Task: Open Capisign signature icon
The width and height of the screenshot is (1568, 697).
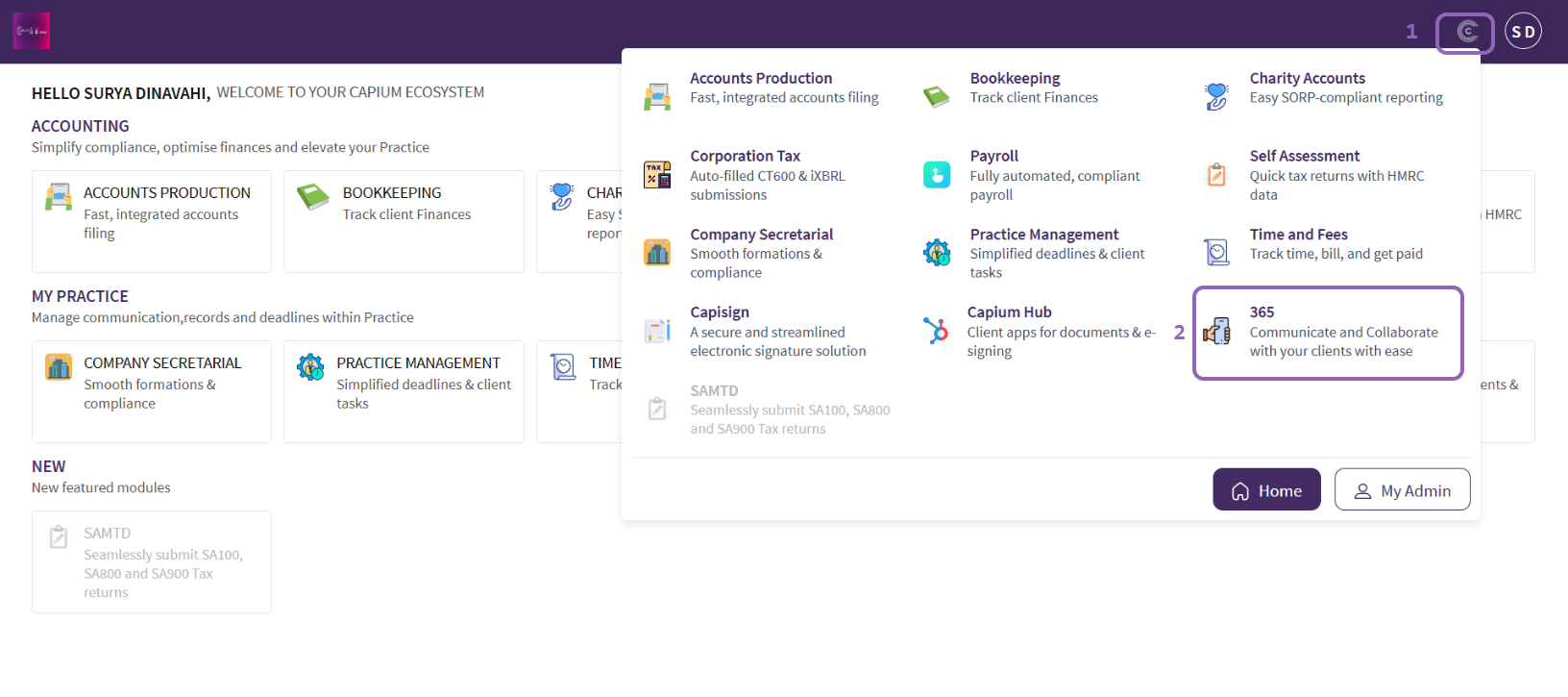Action: coord(657,331)
